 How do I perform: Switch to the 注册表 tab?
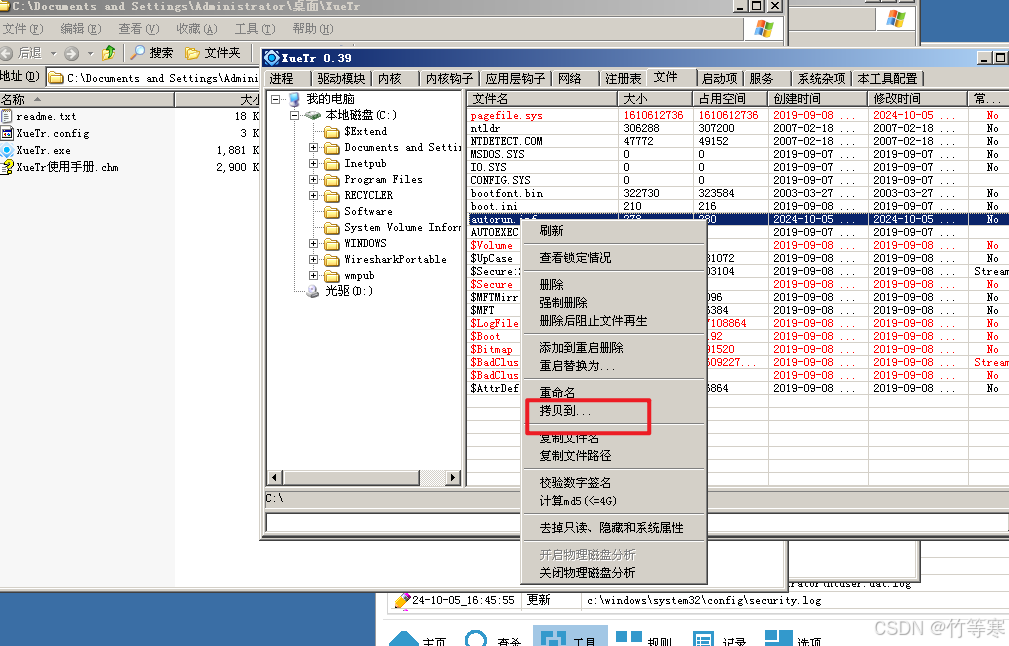tap(622, 78)
